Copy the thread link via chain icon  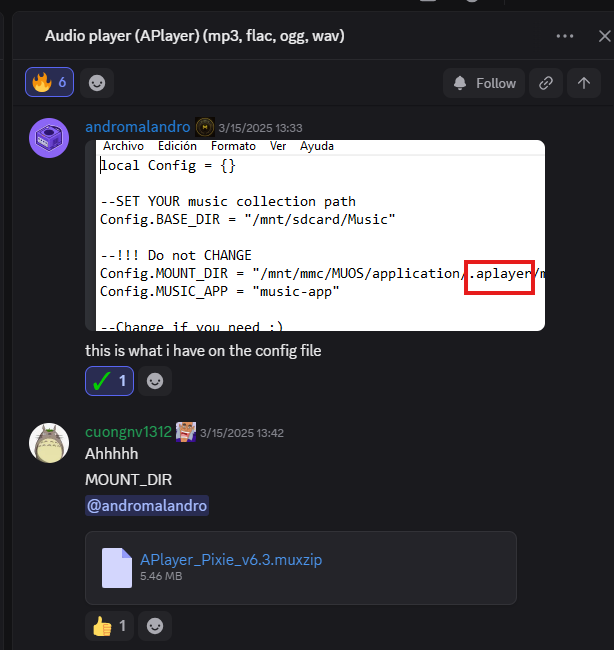coord(545,83)
